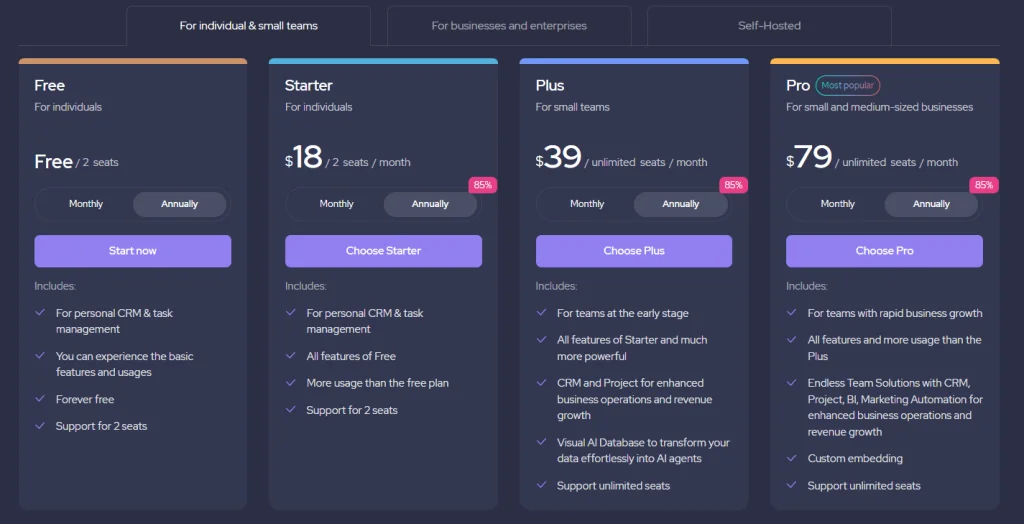Click the 85% discount badge on Starter
Viewport: 1024px width, 524px height.
[x=483, y=185]
